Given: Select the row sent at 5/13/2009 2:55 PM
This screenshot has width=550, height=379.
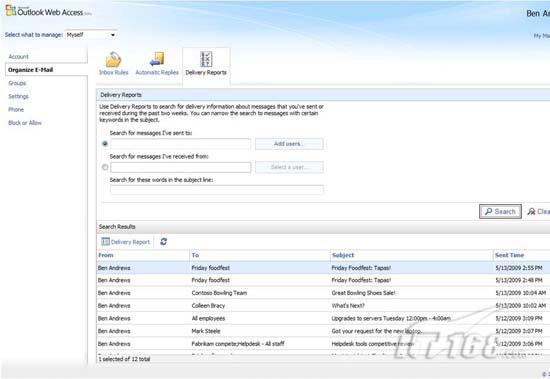Looking at the screenshot, I should 323,268.
